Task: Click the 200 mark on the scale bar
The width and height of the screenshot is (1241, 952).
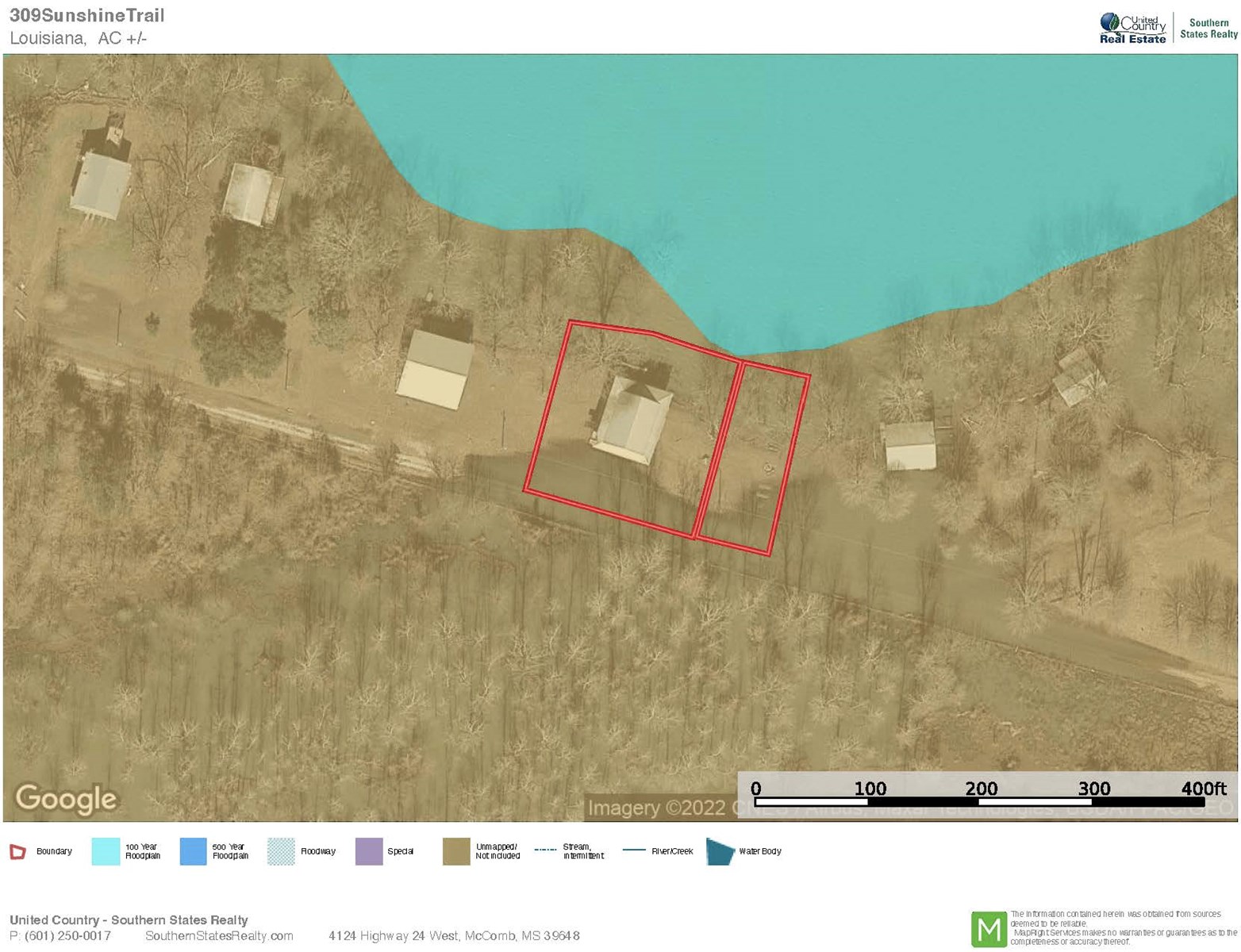Action: coord(981,789)
